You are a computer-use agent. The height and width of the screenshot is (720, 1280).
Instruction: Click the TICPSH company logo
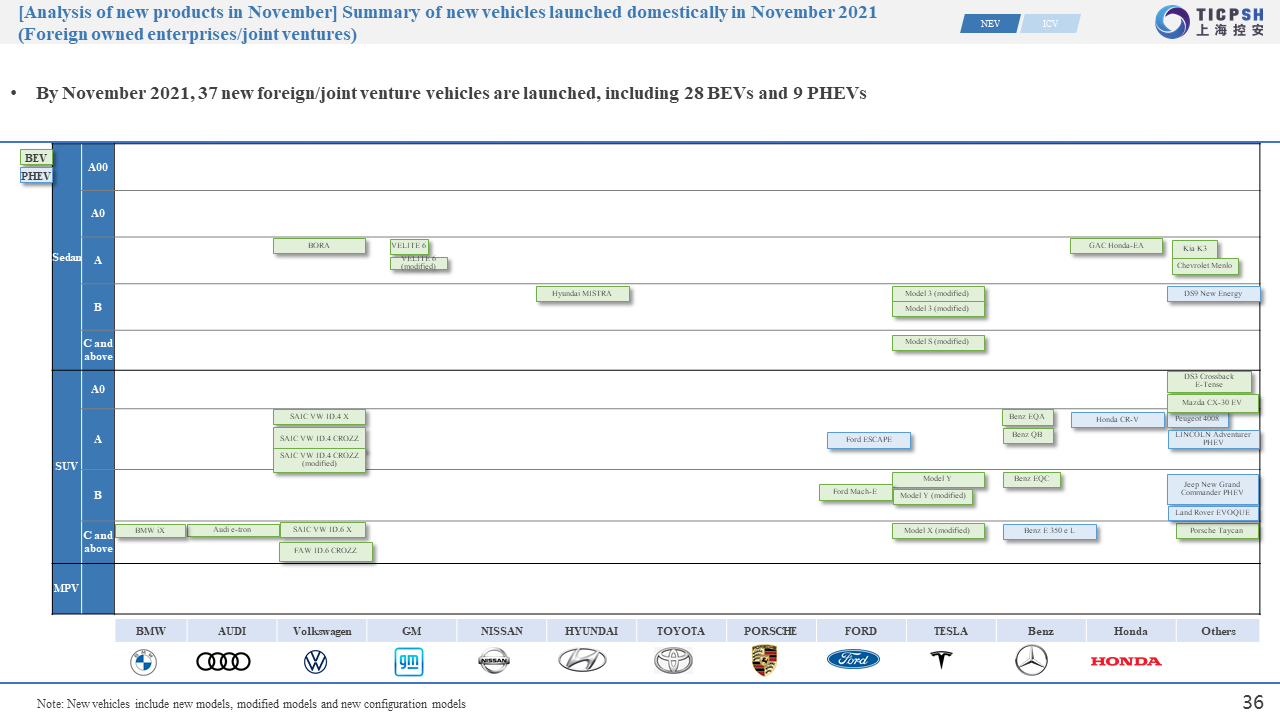[1209, 22]
